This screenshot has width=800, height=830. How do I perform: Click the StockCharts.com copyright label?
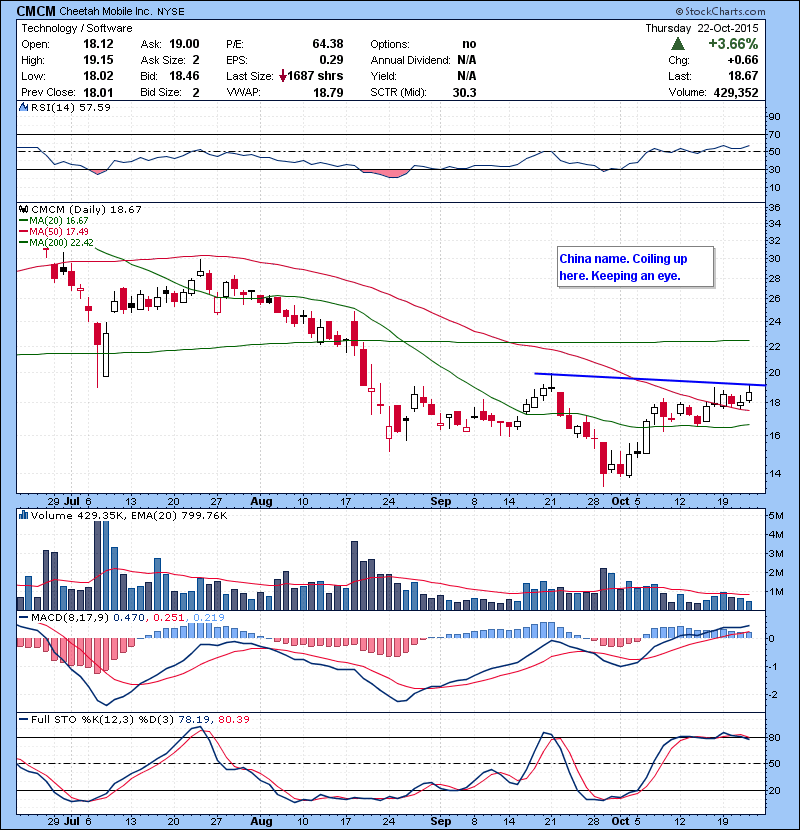click(721, 11)
